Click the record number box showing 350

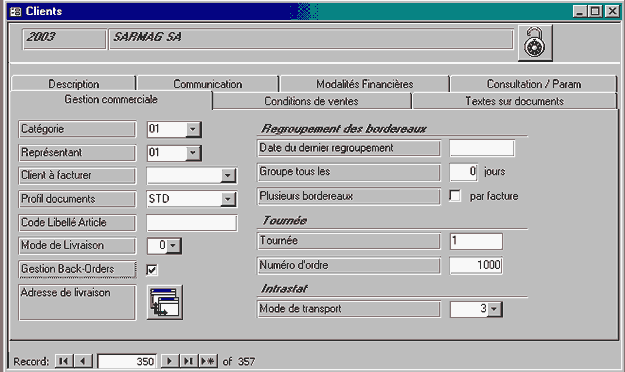127,361
